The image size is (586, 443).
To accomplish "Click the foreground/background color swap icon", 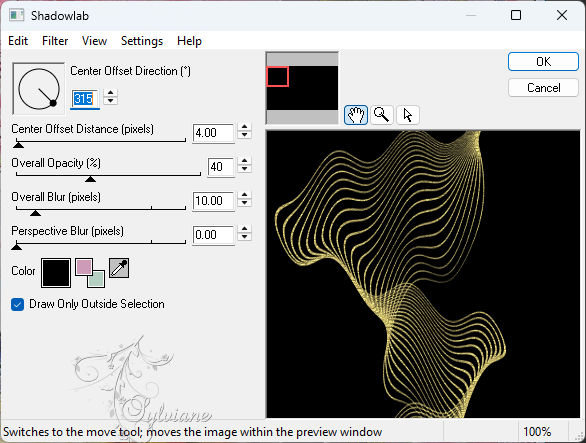I will [90, 273].
